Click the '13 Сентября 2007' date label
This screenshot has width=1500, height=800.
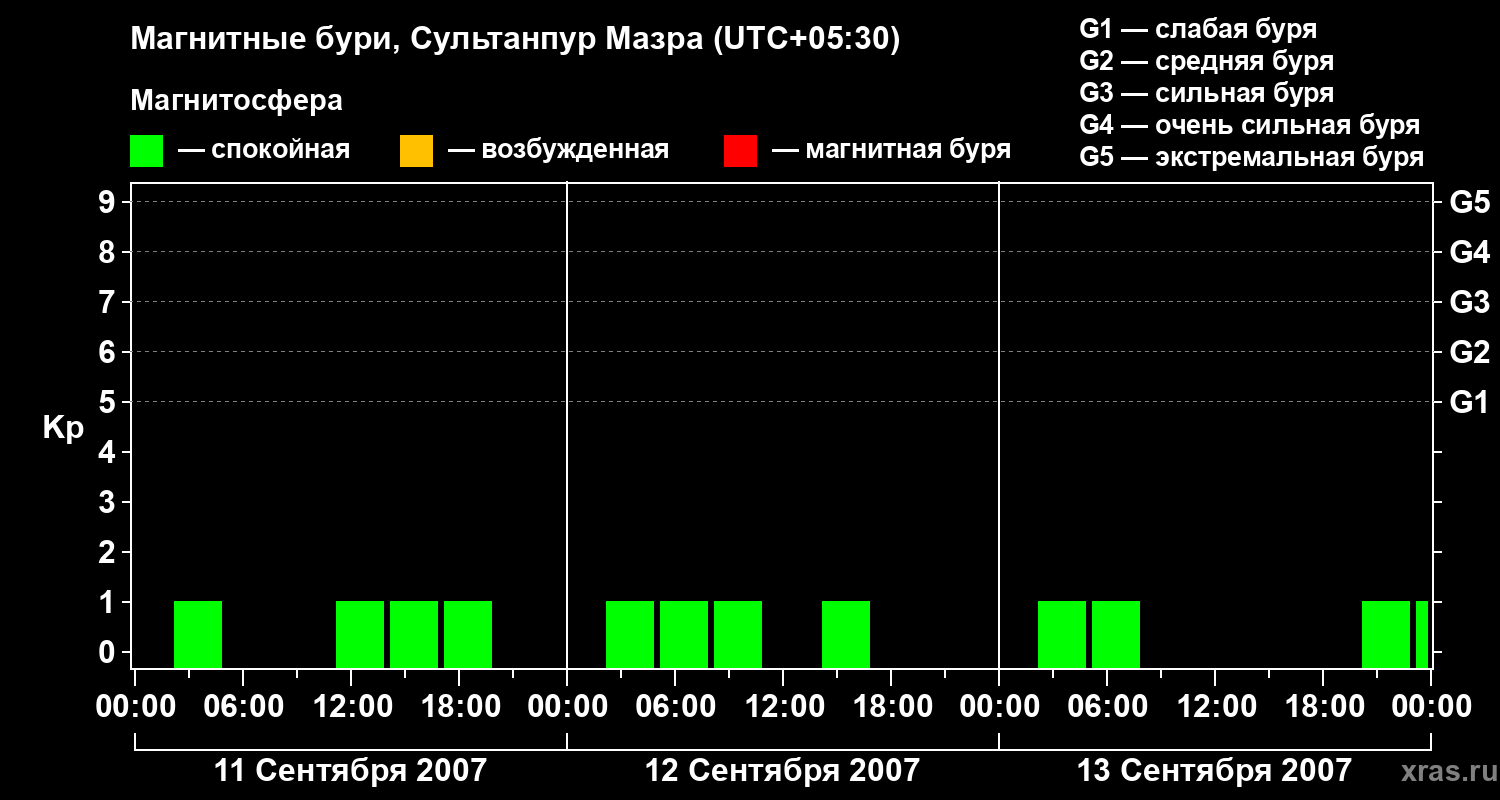tap(1214, 770)
